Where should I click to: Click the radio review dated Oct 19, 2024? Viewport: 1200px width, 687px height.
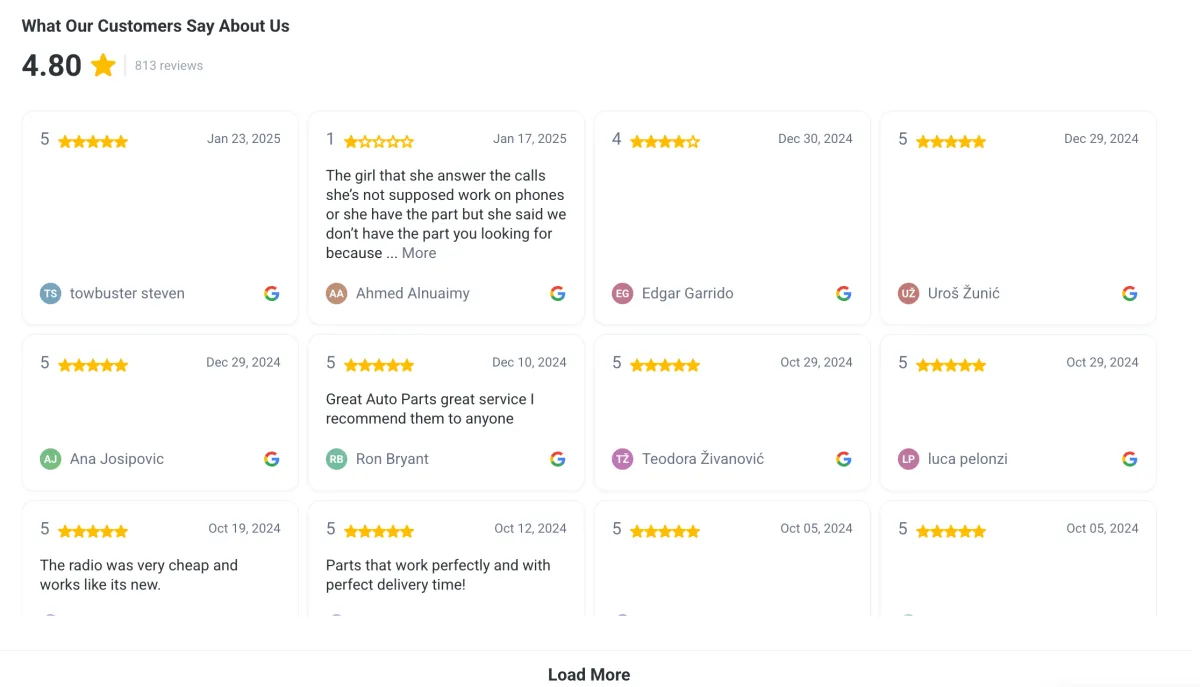tap(139, 575)
